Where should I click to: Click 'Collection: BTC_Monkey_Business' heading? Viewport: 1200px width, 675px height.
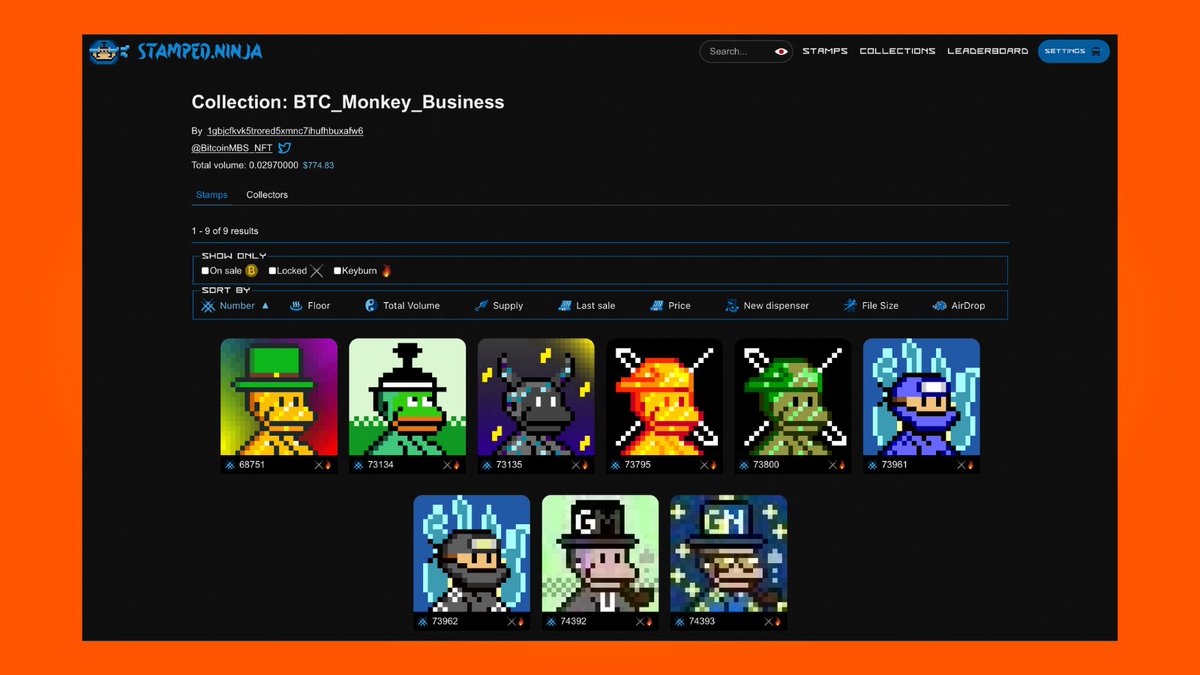[348, 102]
